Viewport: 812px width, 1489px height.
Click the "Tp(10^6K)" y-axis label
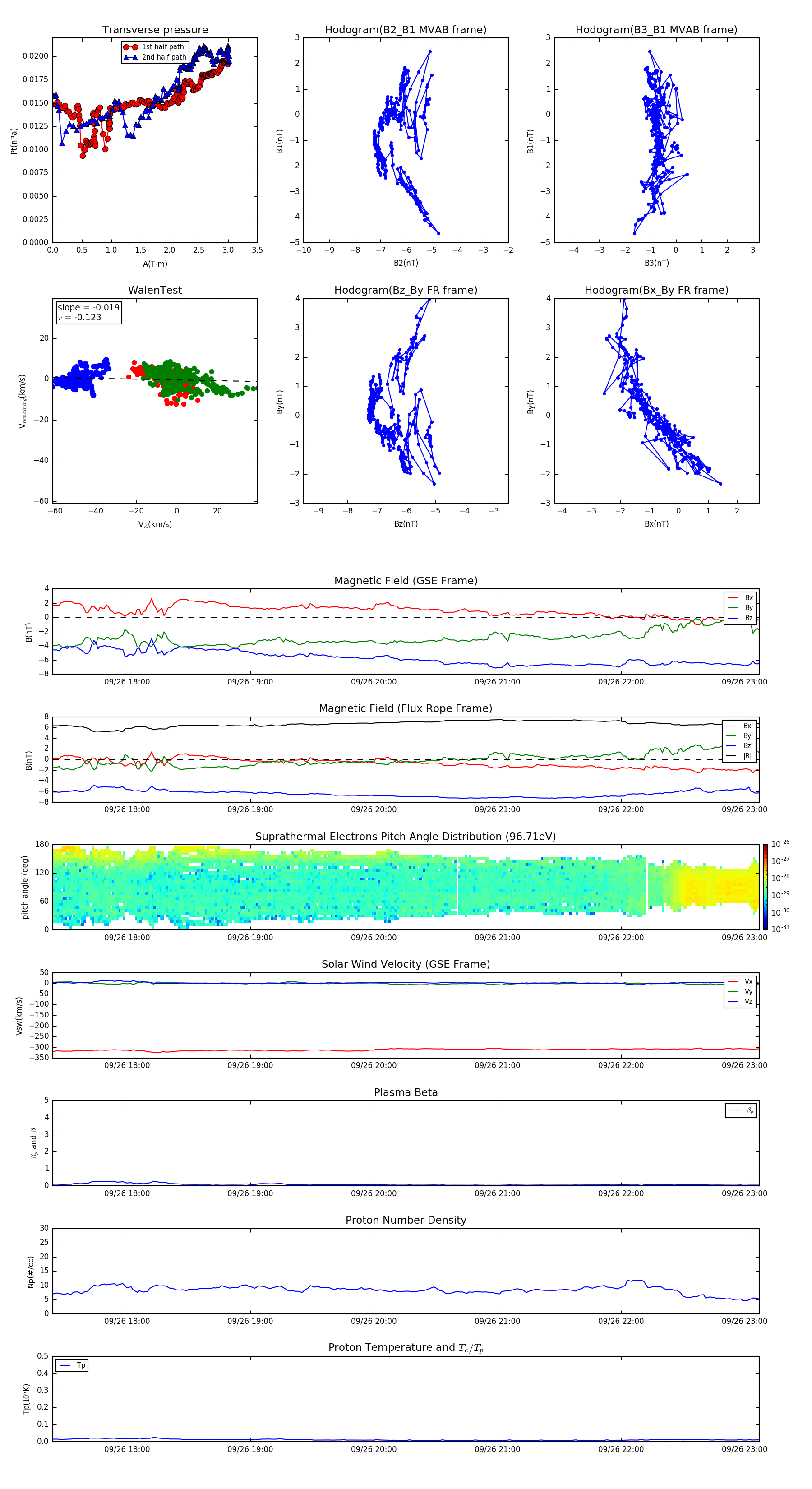[26, 1399]
